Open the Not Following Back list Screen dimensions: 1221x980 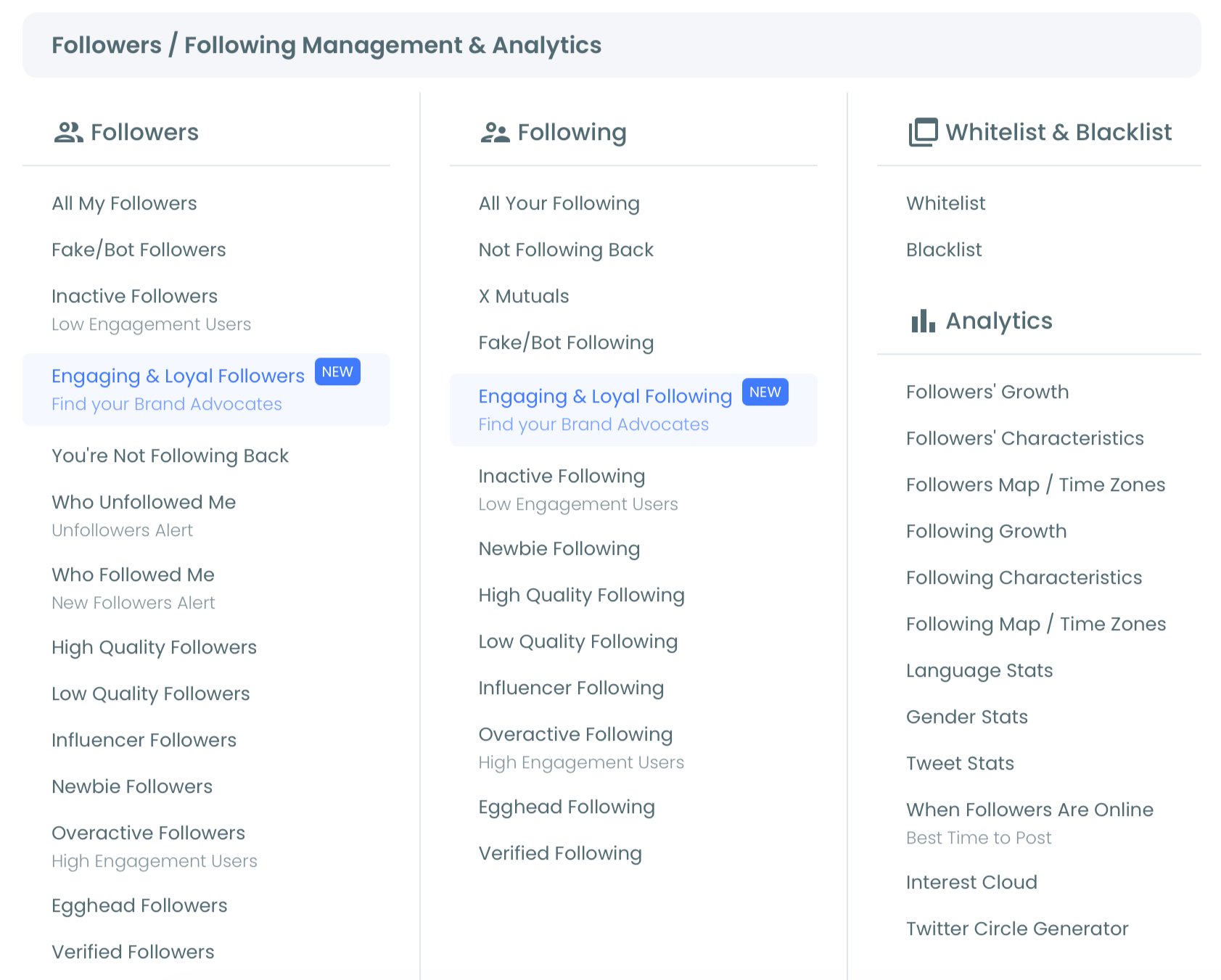tap(566, 250)
